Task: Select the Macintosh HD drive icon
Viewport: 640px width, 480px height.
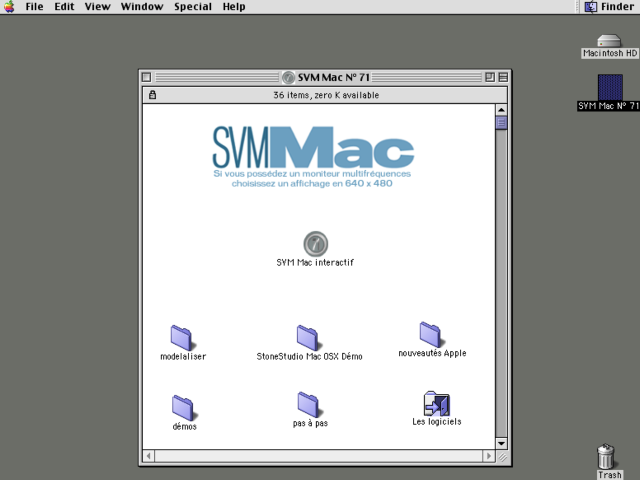Action: pyautogui.click(x=609, y=41)
